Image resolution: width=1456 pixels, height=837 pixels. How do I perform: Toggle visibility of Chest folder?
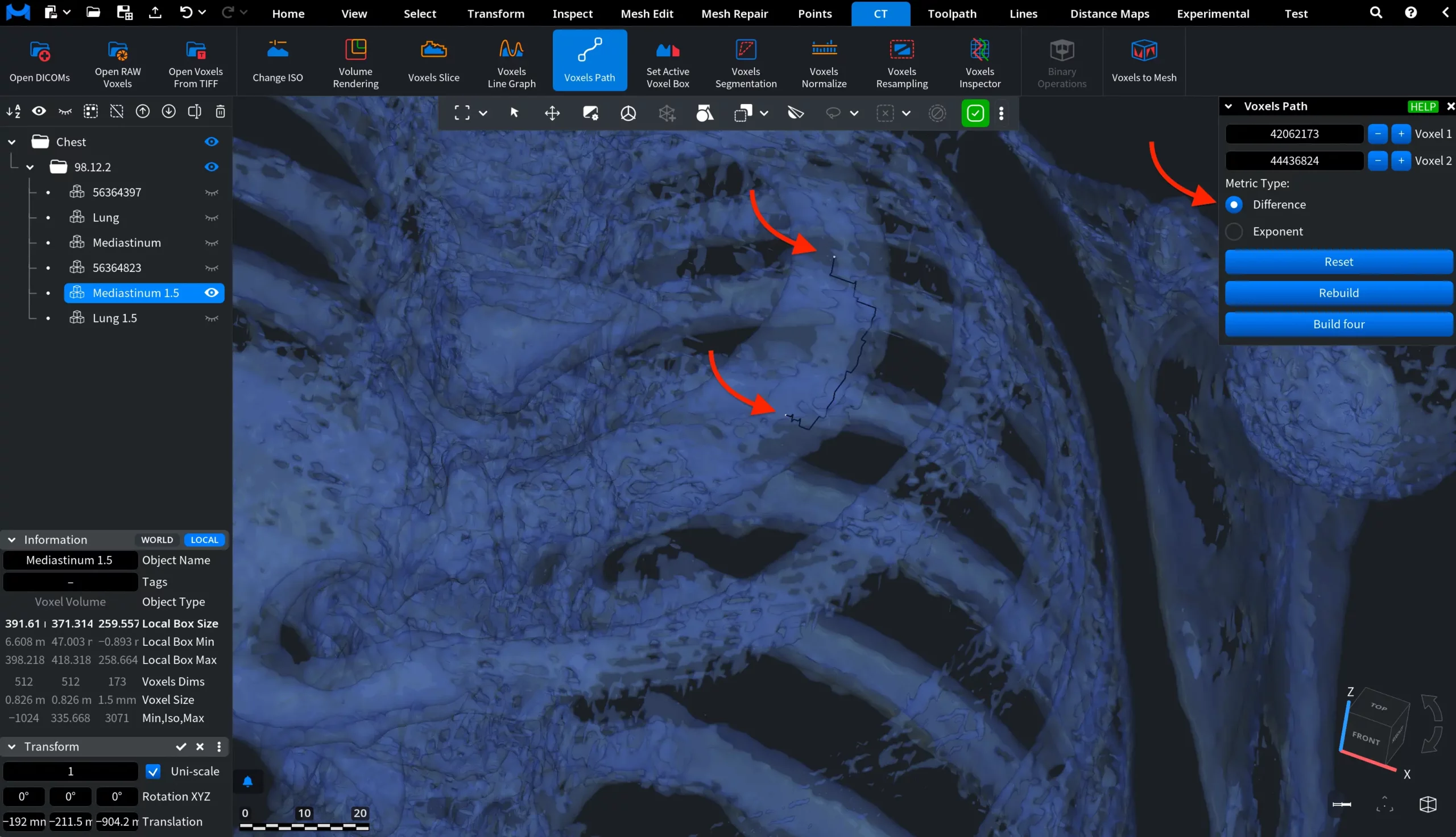pyautogui.click(x=212, y=142)
